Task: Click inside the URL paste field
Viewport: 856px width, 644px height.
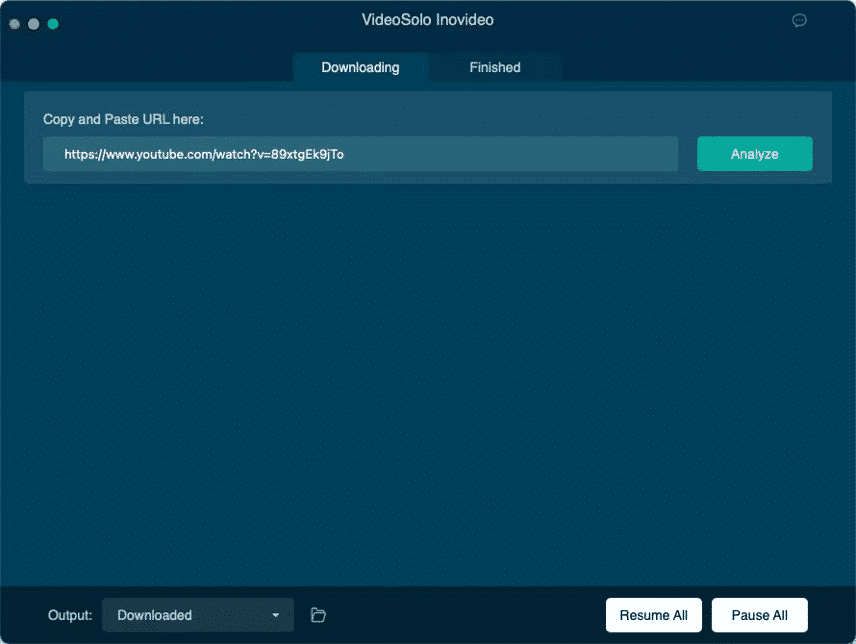Action: 361,154
